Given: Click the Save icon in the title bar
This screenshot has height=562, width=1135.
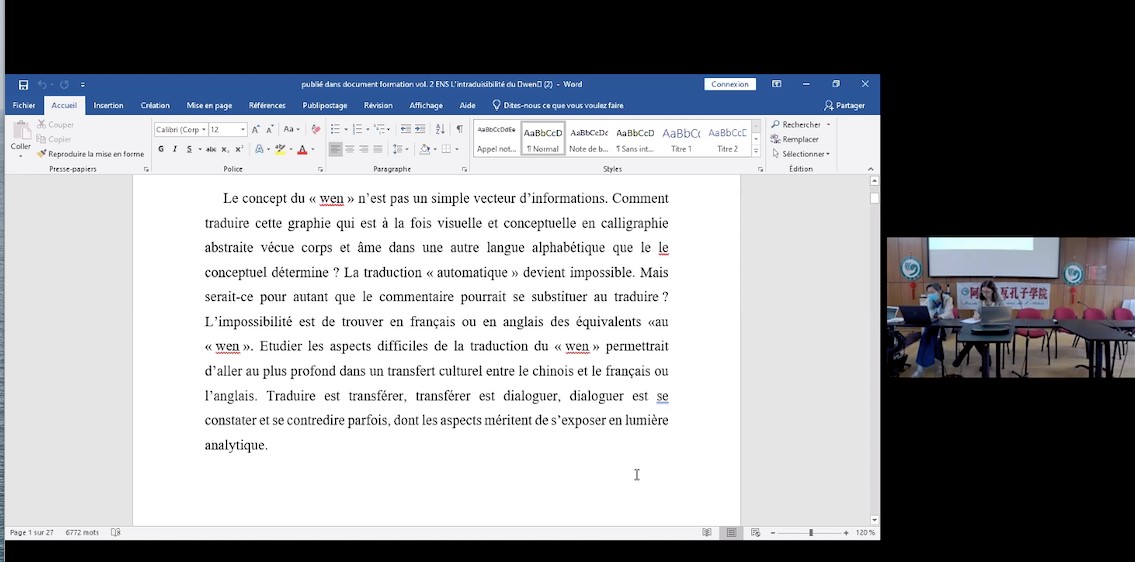Looking at the screenshot, I should [x=23, y=85].
